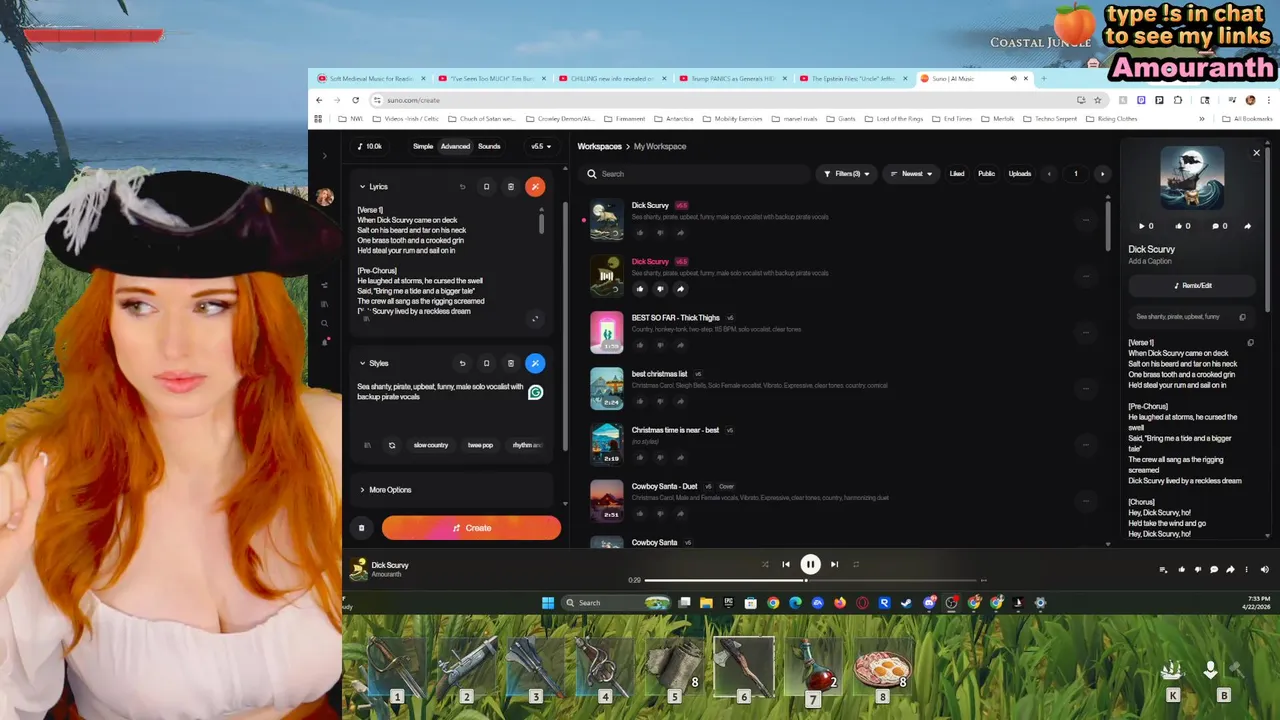Toggle the Public filter

[x=986, y=174]
